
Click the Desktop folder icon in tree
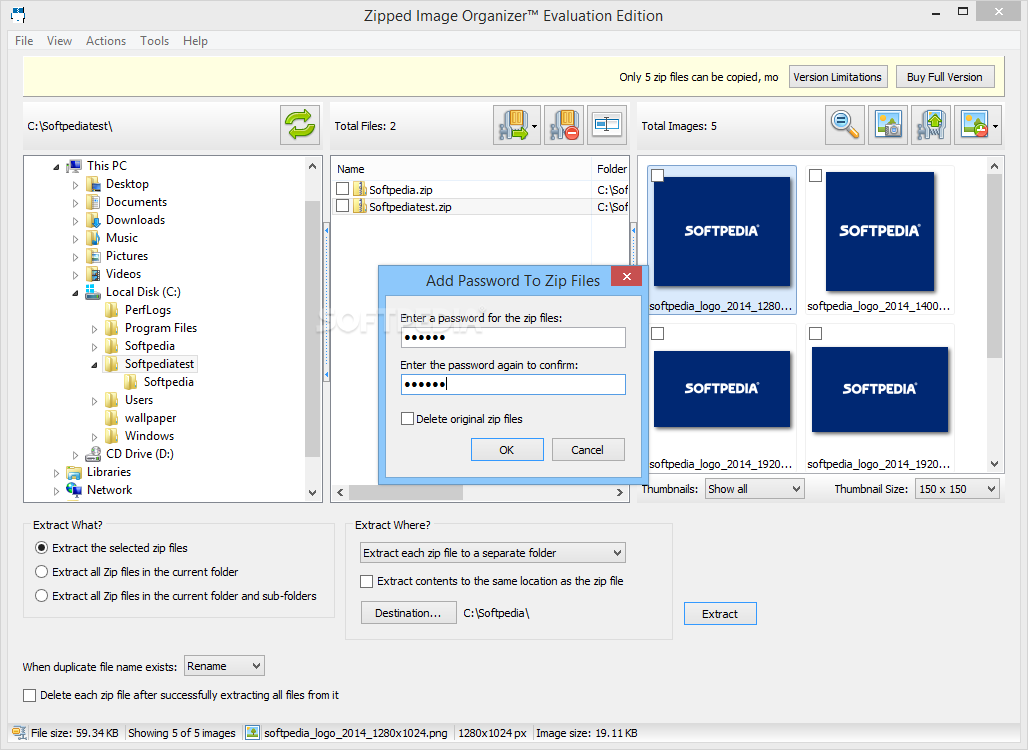(93, 184)
